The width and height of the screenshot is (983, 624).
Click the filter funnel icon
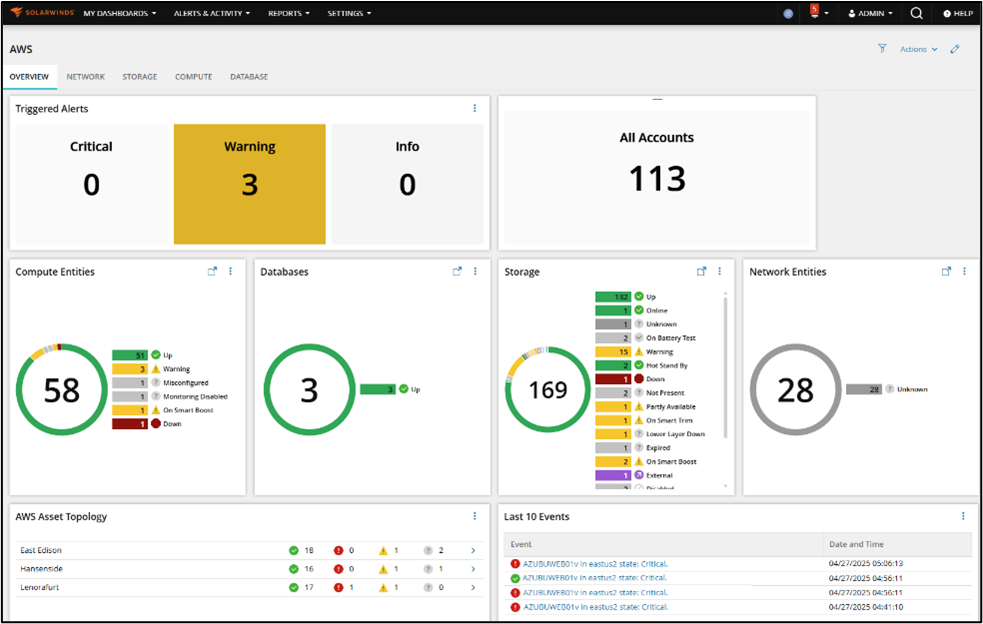coord(882,48)
